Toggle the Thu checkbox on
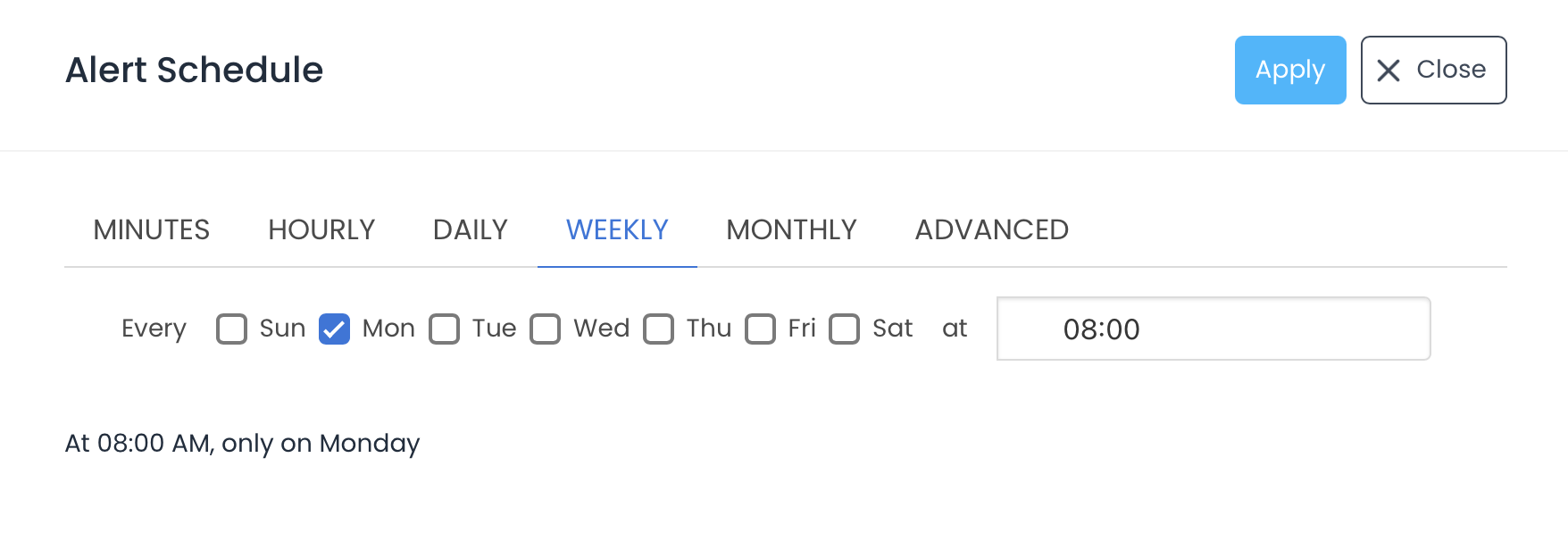The image size is (1568, 541). point(658,329)
